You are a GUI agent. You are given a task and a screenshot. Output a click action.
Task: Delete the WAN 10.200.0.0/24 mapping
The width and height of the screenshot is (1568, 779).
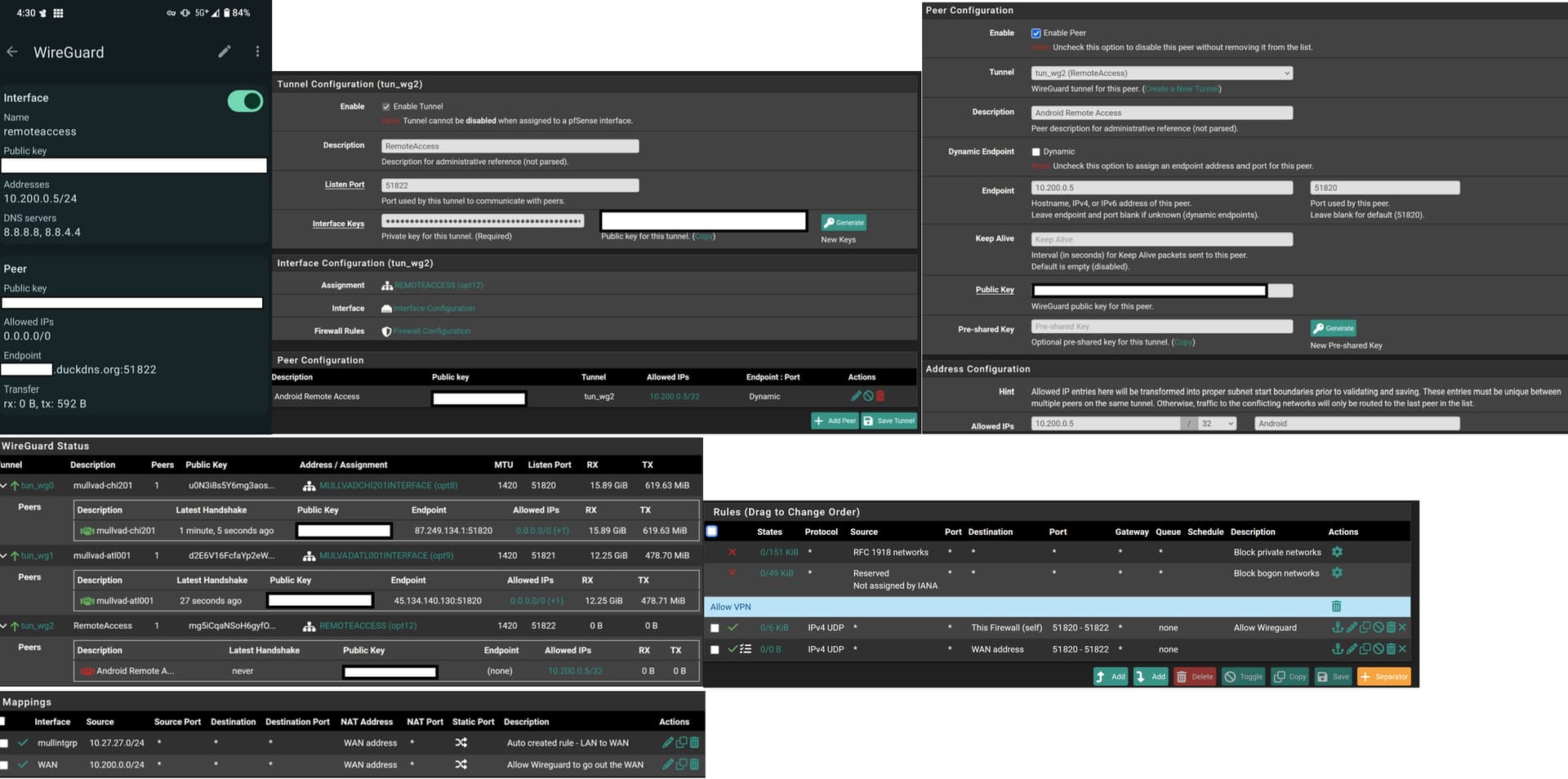coord(694,764)
